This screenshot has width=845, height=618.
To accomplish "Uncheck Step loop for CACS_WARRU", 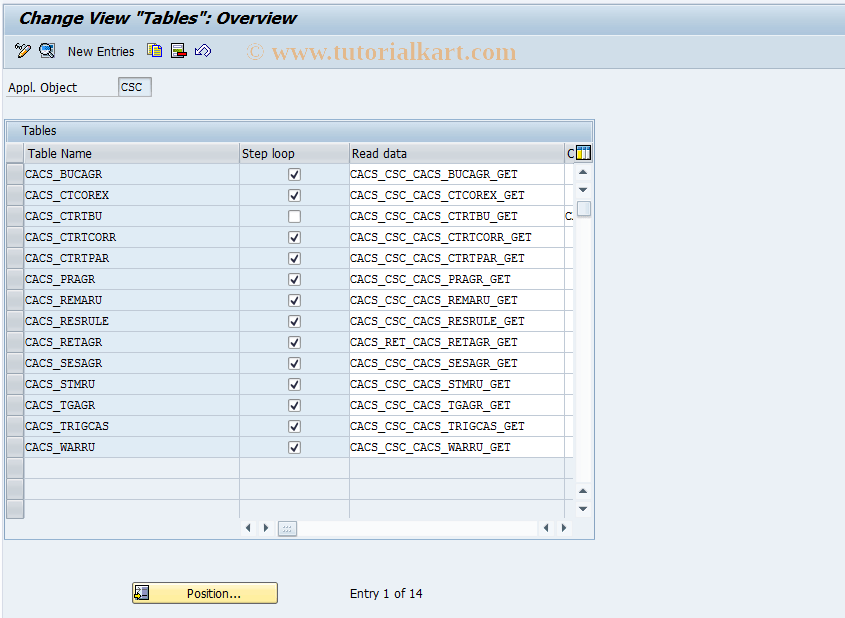I will 293,447.
